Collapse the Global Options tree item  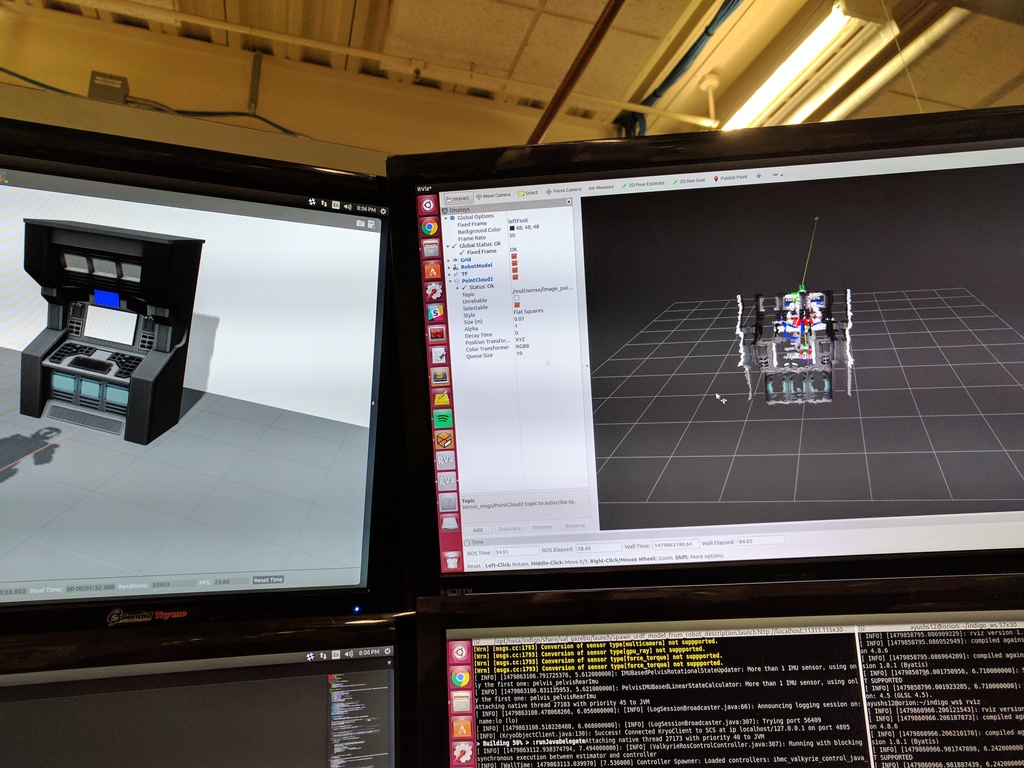click(446, 218)
